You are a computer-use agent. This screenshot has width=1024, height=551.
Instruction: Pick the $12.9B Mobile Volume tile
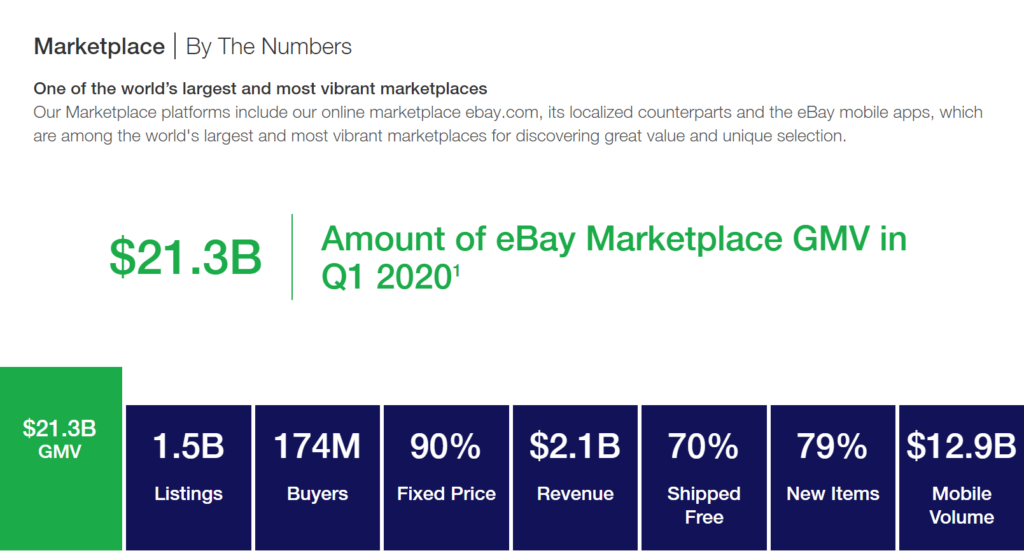961,477
